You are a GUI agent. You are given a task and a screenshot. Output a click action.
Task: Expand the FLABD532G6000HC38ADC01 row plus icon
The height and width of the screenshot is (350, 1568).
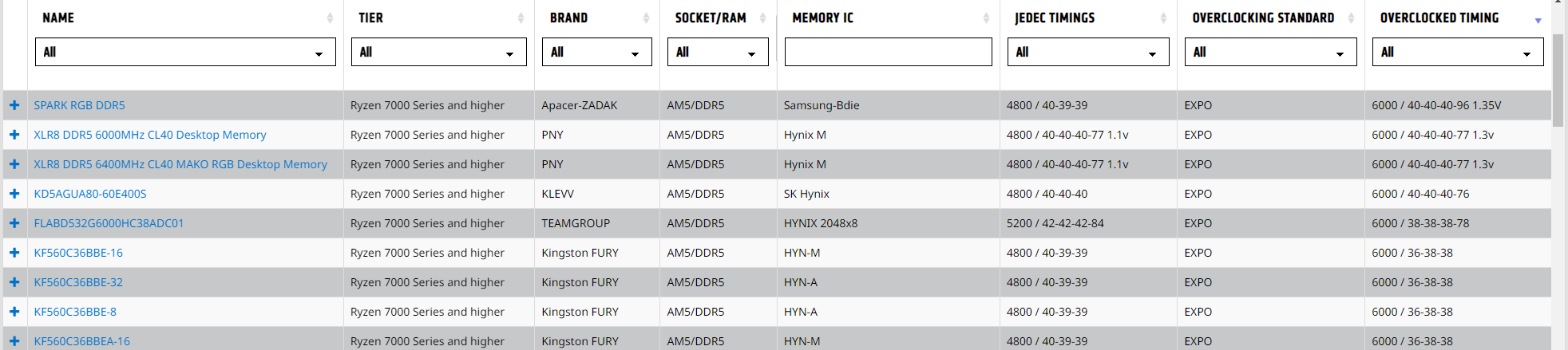[14, 223]
